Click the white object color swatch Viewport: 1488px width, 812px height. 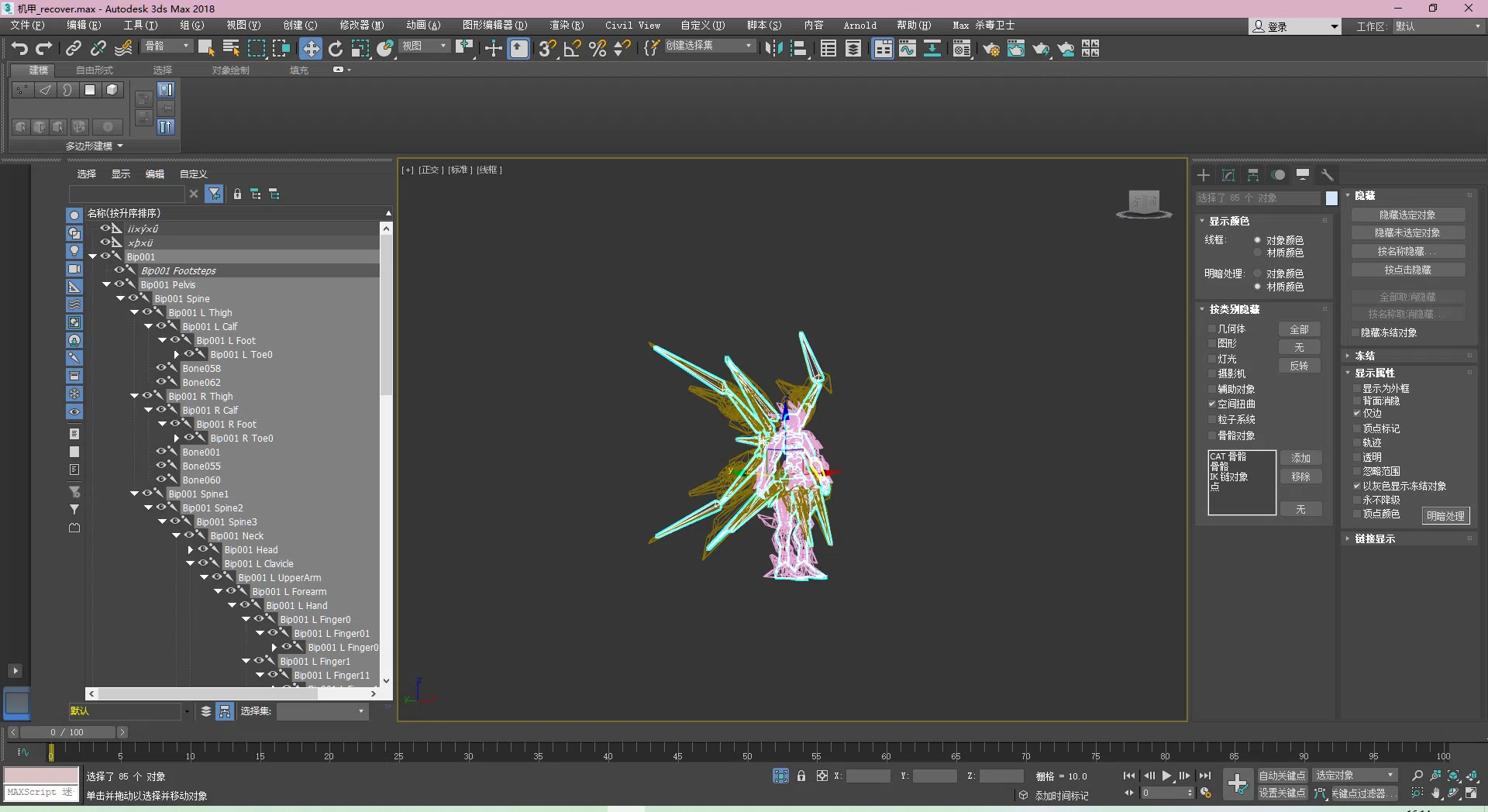click(1331, 198)
